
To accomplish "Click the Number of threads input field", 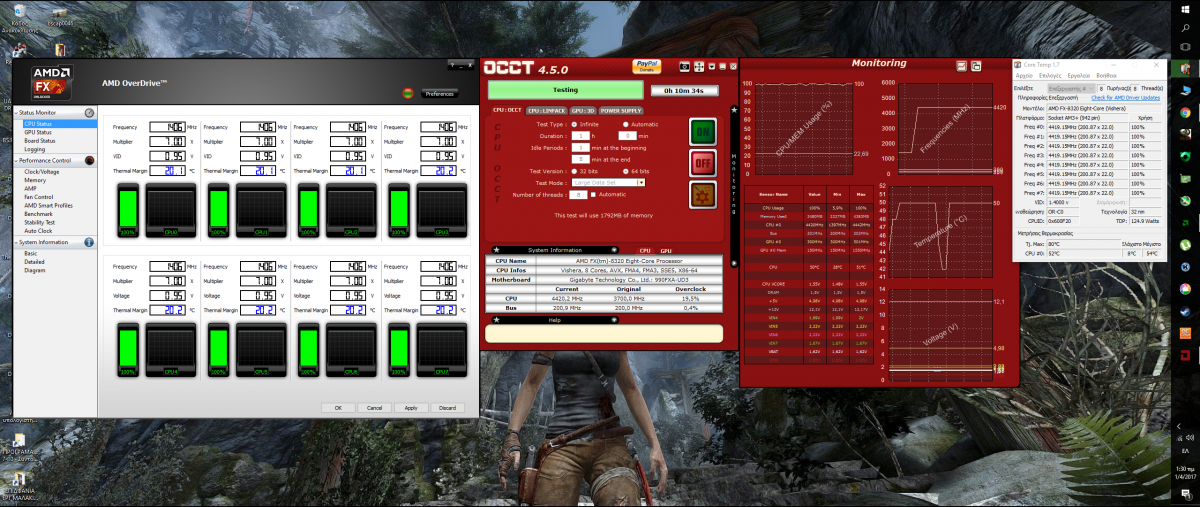I will point(578,194).
